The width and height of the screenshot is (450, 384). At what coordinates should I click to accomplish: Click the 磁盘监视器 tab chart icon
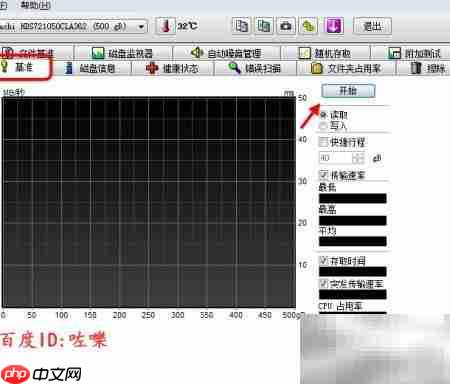click(98, 53)
